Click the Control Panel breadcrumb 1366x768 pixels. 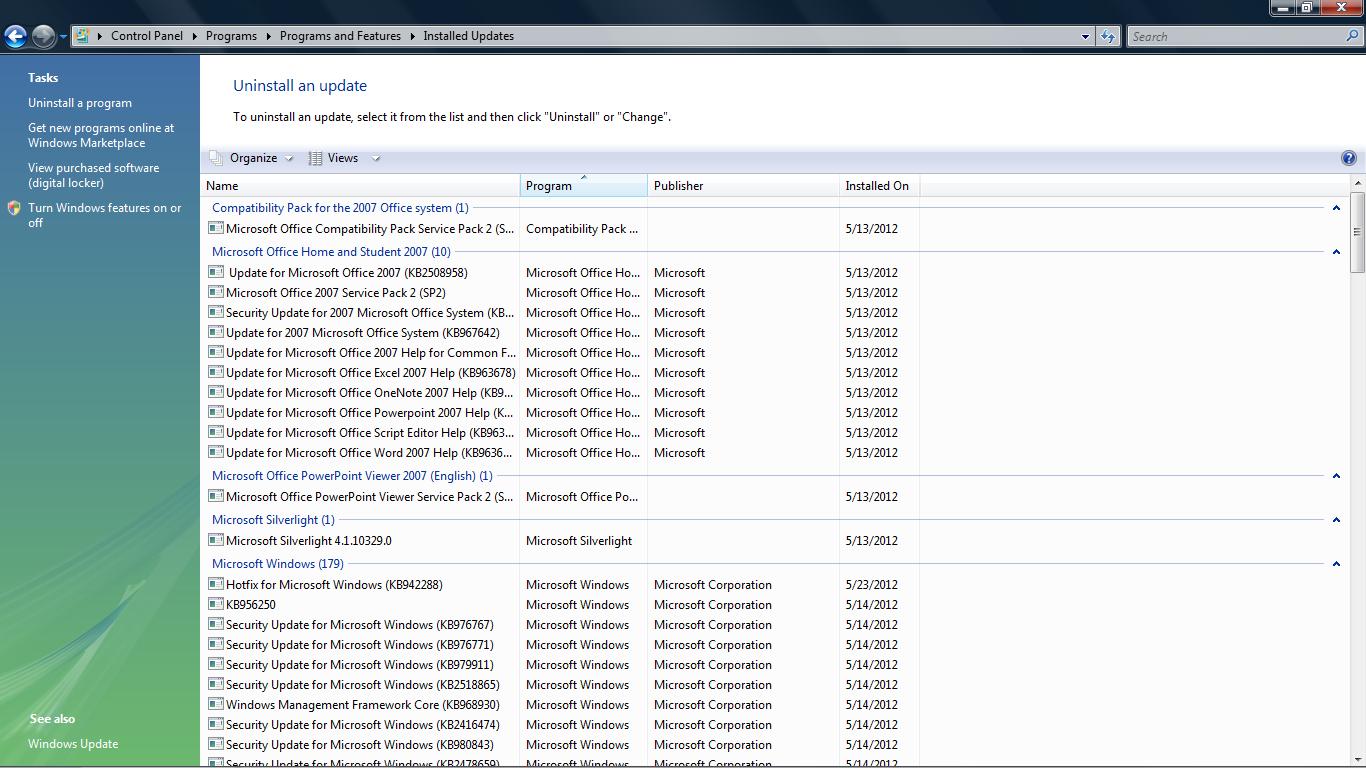tap(147, 36)
